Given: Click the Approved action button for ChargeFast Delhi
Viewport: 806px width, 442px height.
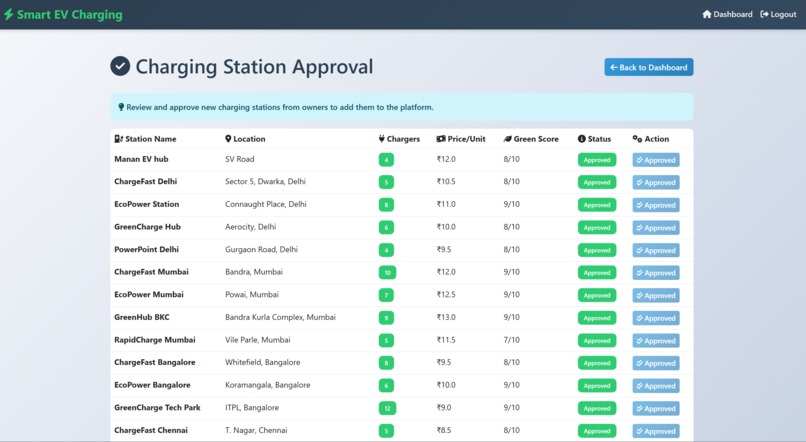Looking at the screenshot, I should pyautogui.click(x=656, y=182).
